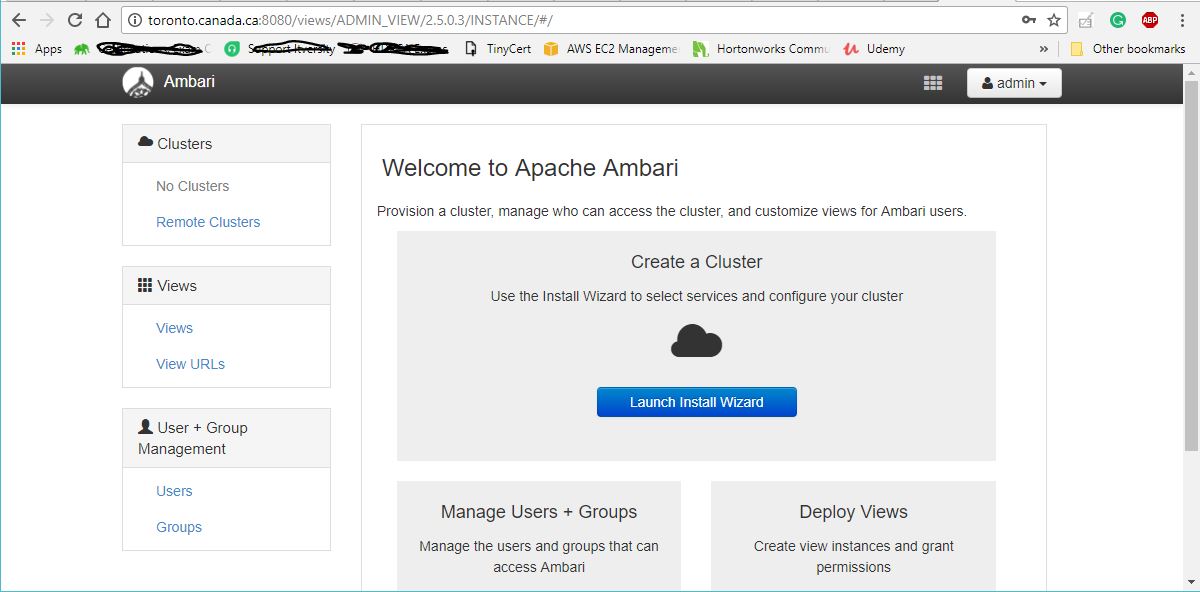Open the views launcher grid icon
Screen dimensions: 1200x592
(932, 83)
